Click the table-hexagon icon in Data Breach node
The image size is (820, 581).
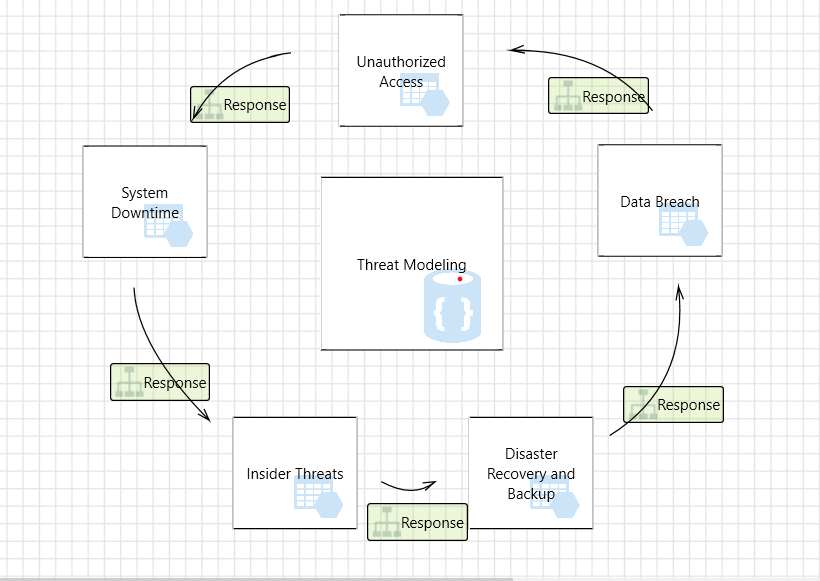pos(684,224)
